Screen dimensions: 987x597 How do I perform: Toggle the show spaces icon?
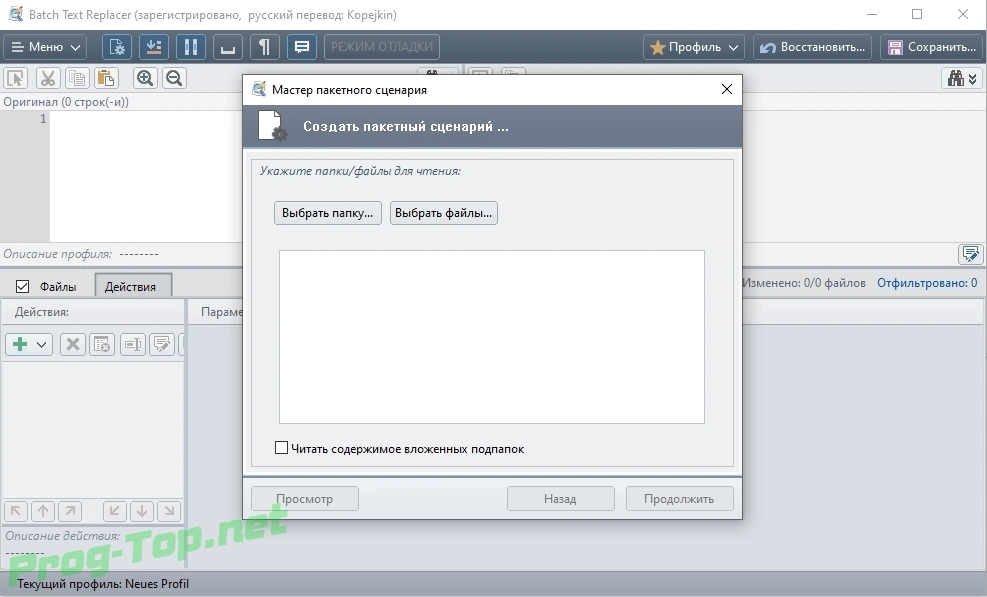(228, 47)
